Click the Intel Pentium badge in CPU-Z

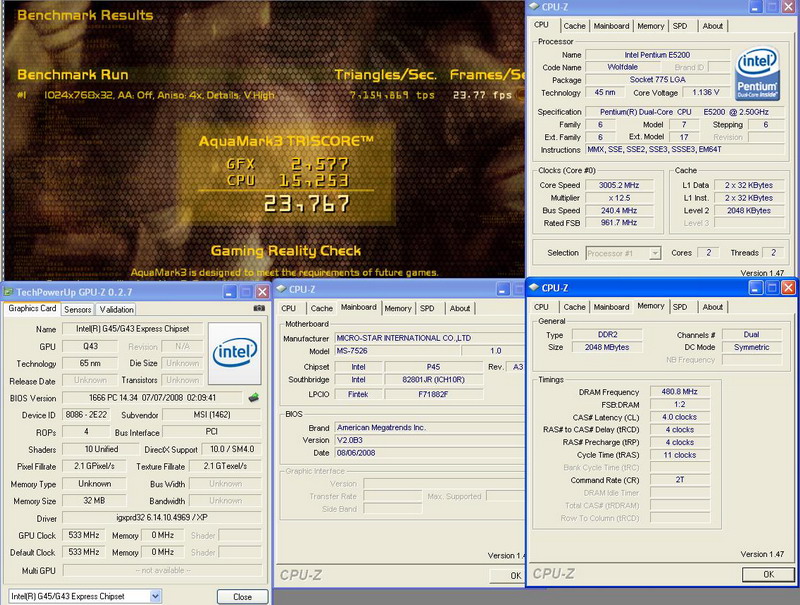click(757, 73)
